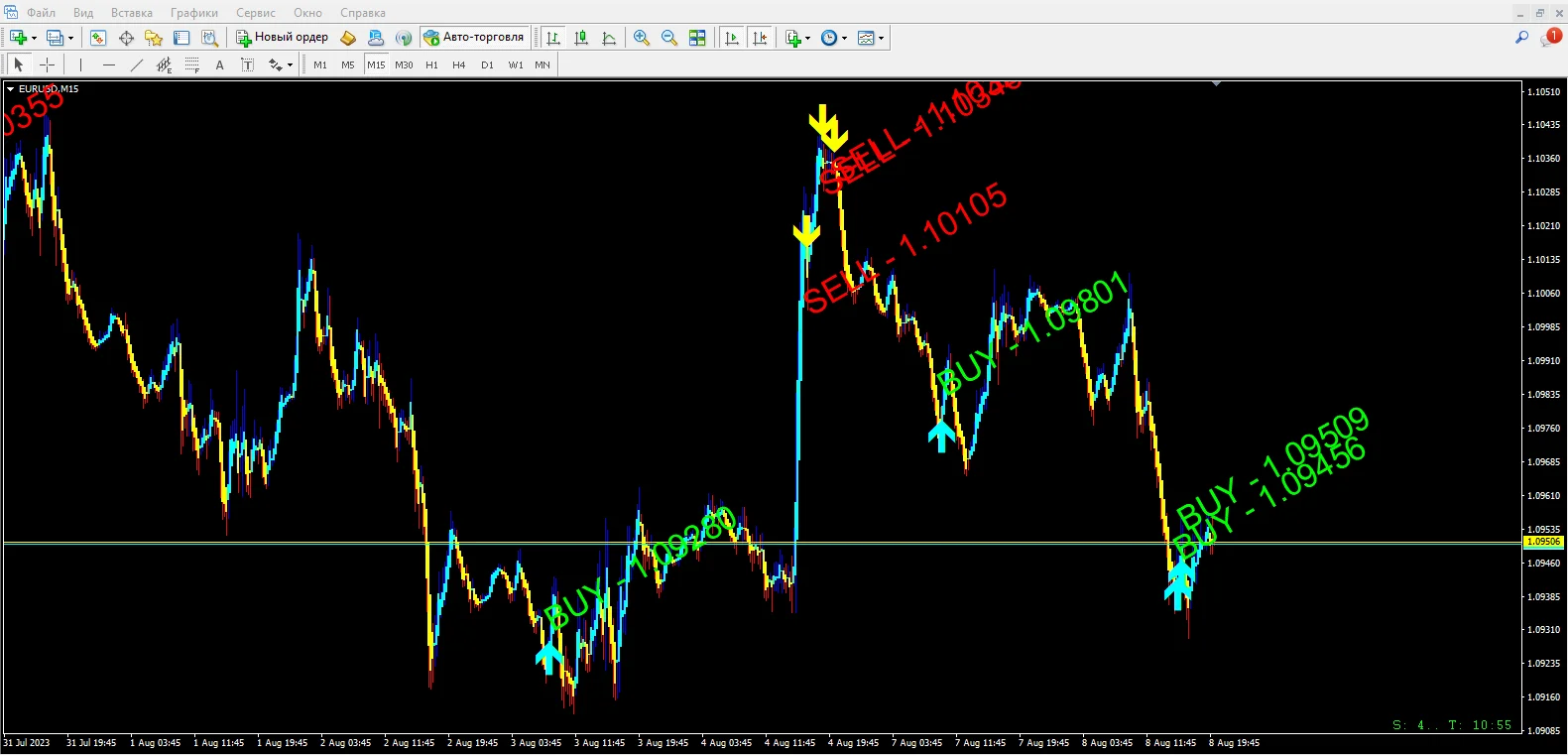Open the Сервис menu

coord(256,13)
